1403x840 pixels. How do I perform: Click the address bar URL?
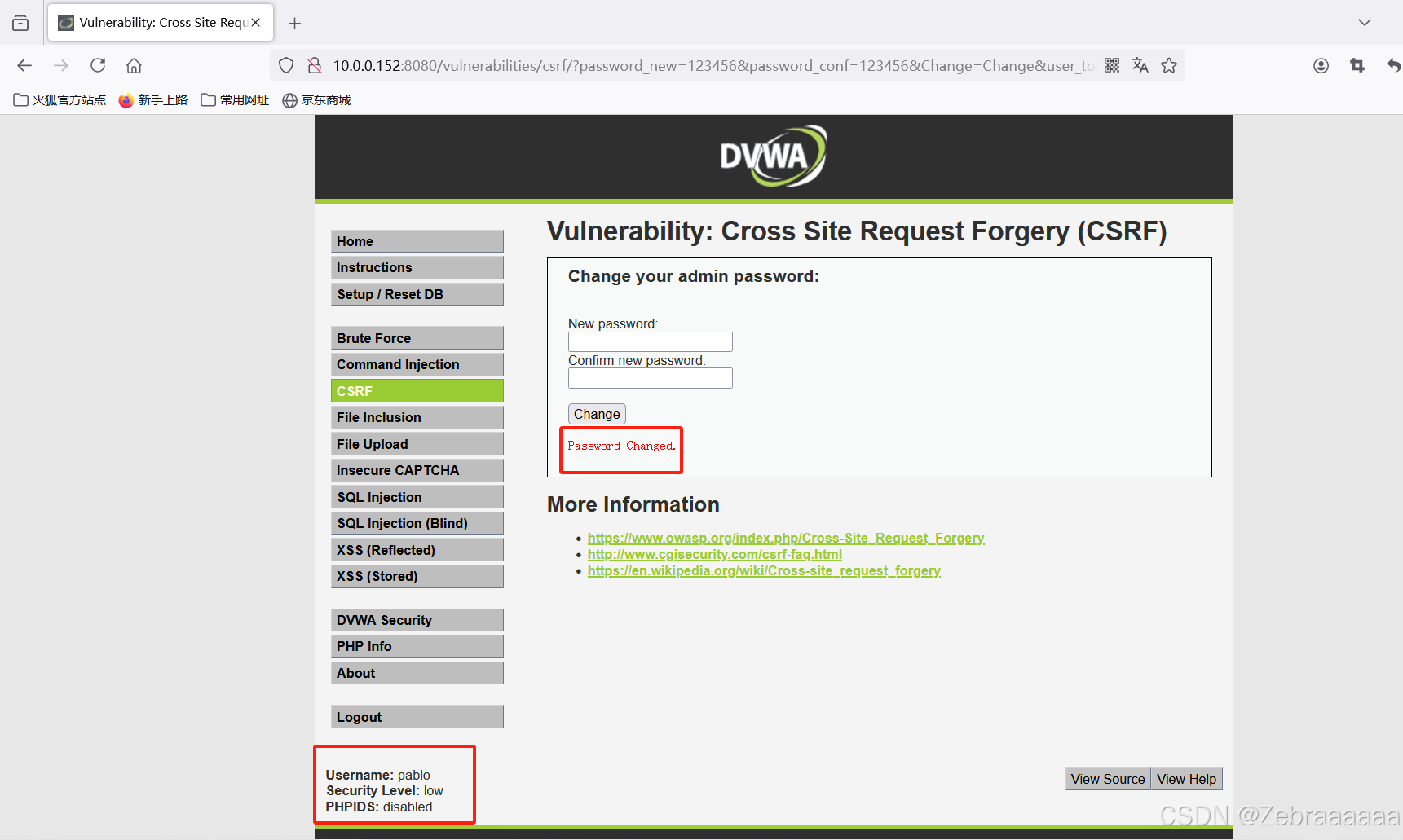tap(713, 65)
